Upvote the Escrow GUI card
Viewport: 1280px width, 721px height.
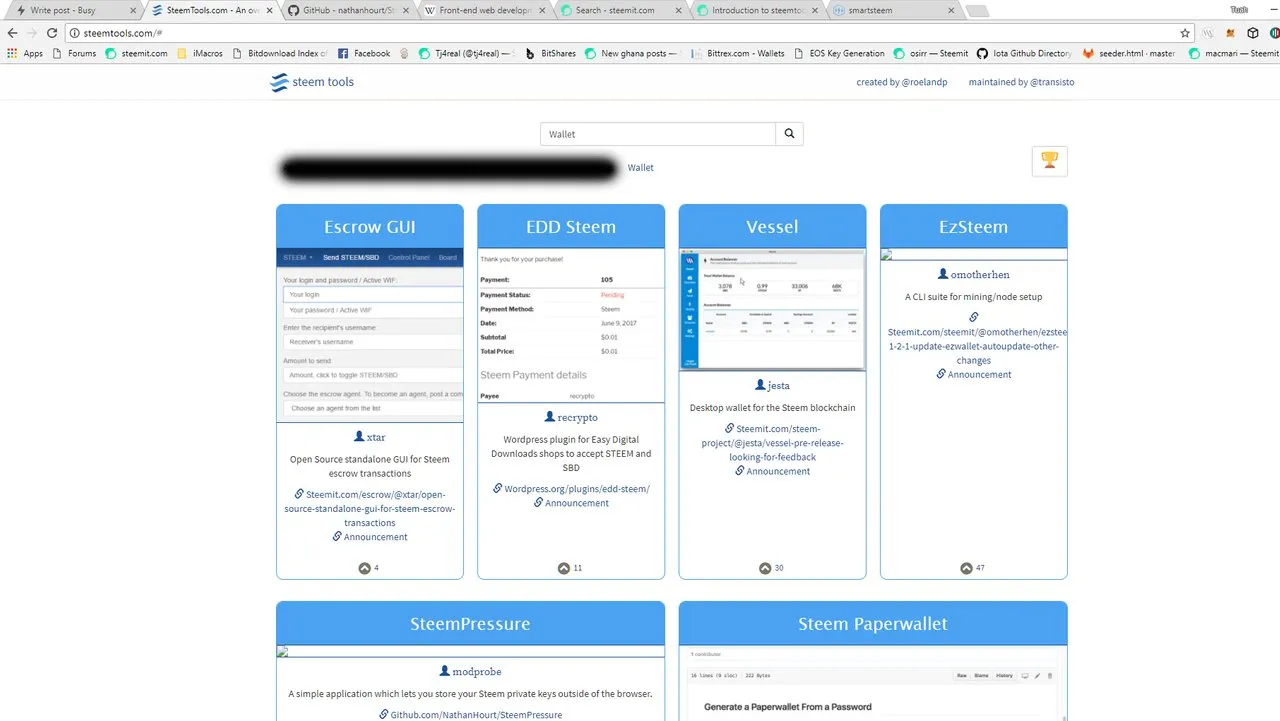364,568
